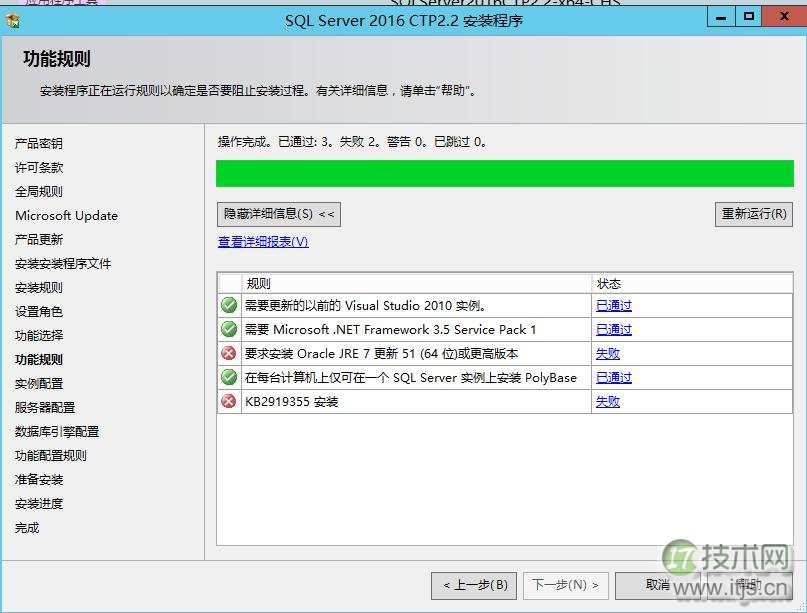Click rule text 要求安装 Oracle JRE 7 更新 51
Image resolution: width=807 pixels, height=613 pixels.
click(x=381, y=354)
